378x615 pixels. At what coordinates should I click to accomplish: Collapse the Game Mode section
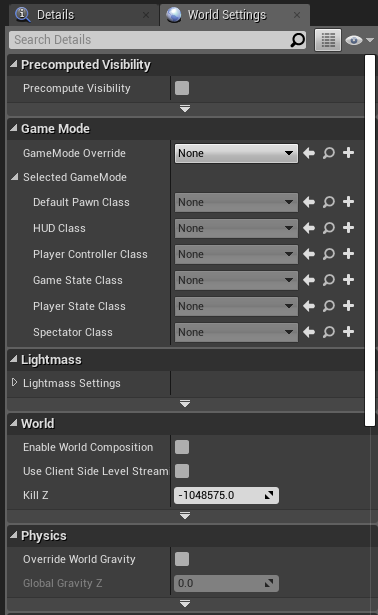click(x=13, y=128)
